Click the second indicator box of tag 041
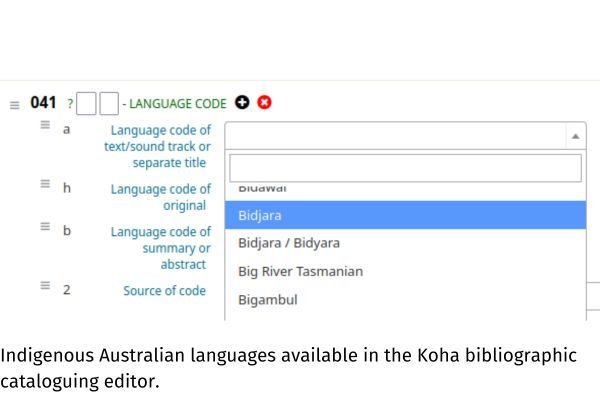Screen dimensions: 600x400 point(109,103)
